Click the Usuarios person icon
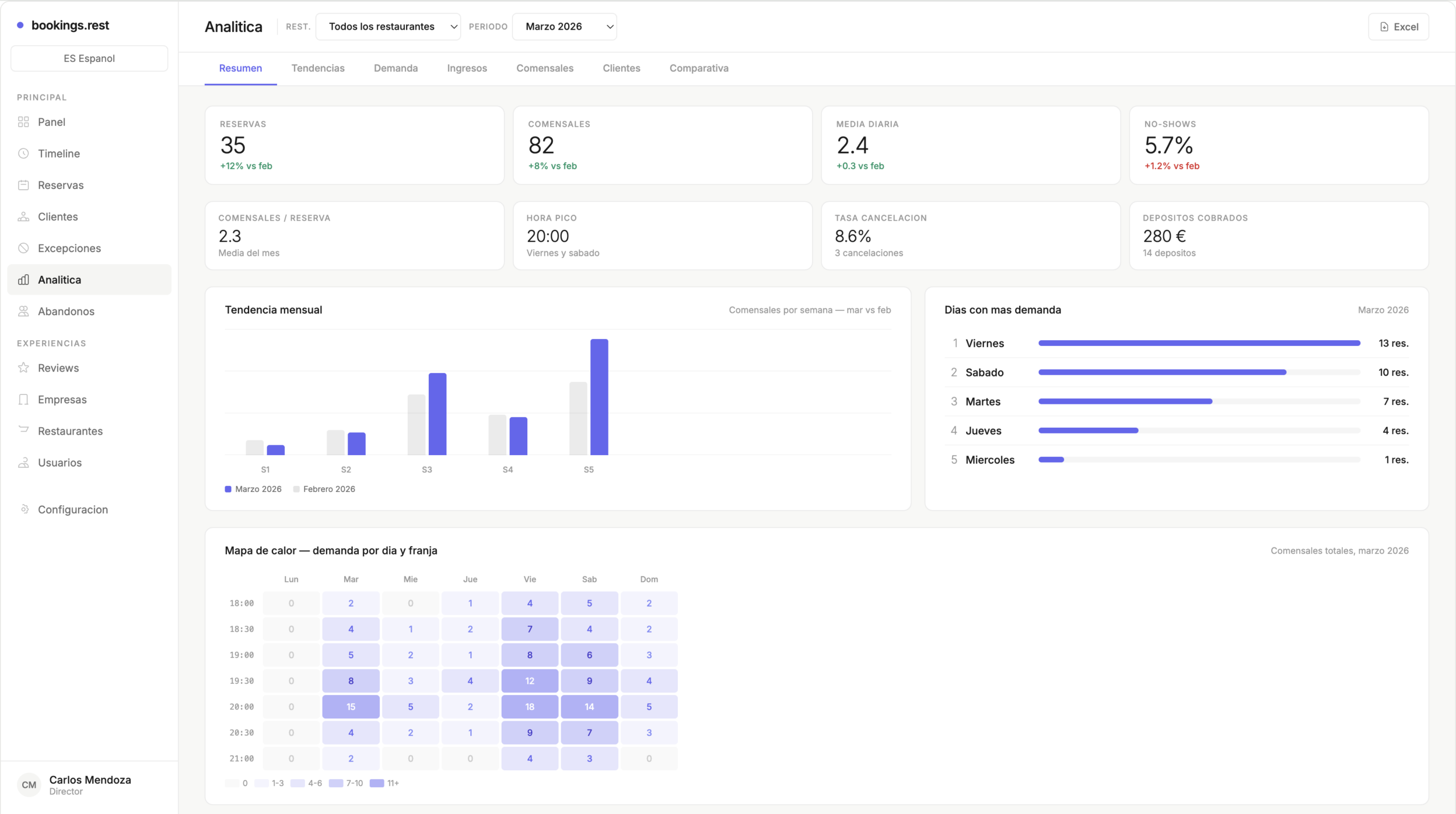Image resolution: width=1456 pixels, height=814 pixels. coord(23,462)
